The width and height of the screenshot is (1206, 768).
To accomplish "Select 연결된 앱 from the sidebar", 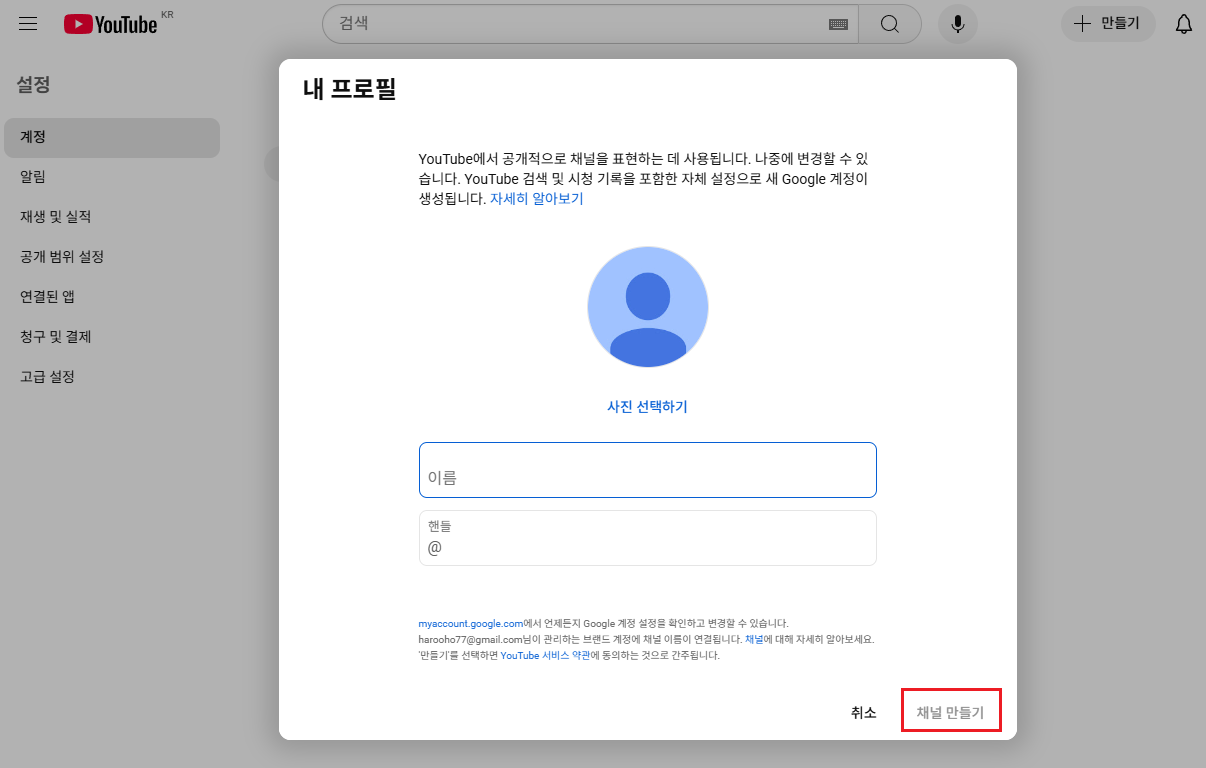I will tap(112, 296).
